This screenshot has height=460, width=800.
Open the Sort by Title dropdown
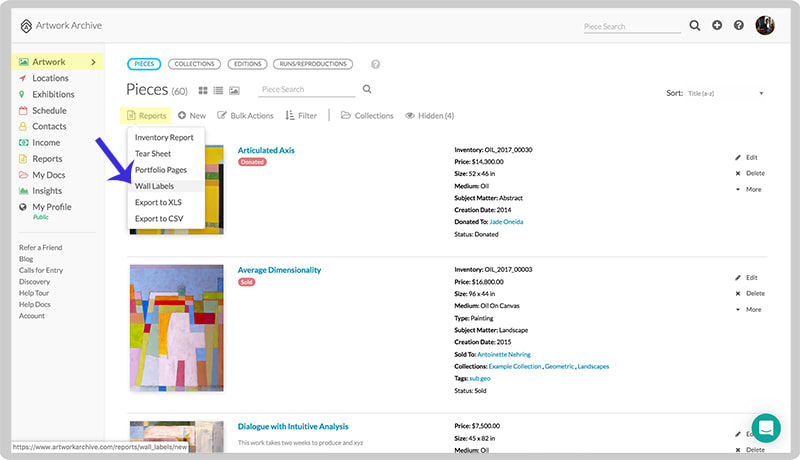727,93
